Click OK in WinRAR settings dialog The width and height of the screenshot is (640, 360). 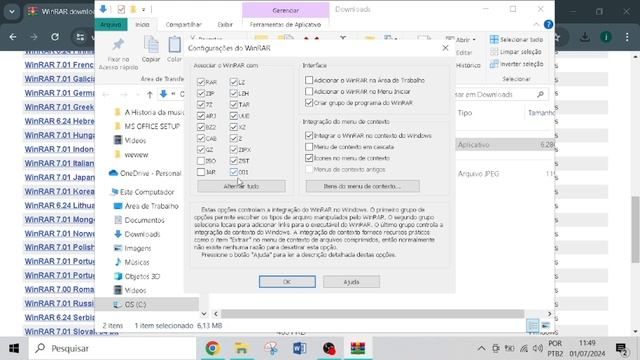(287, 282)
